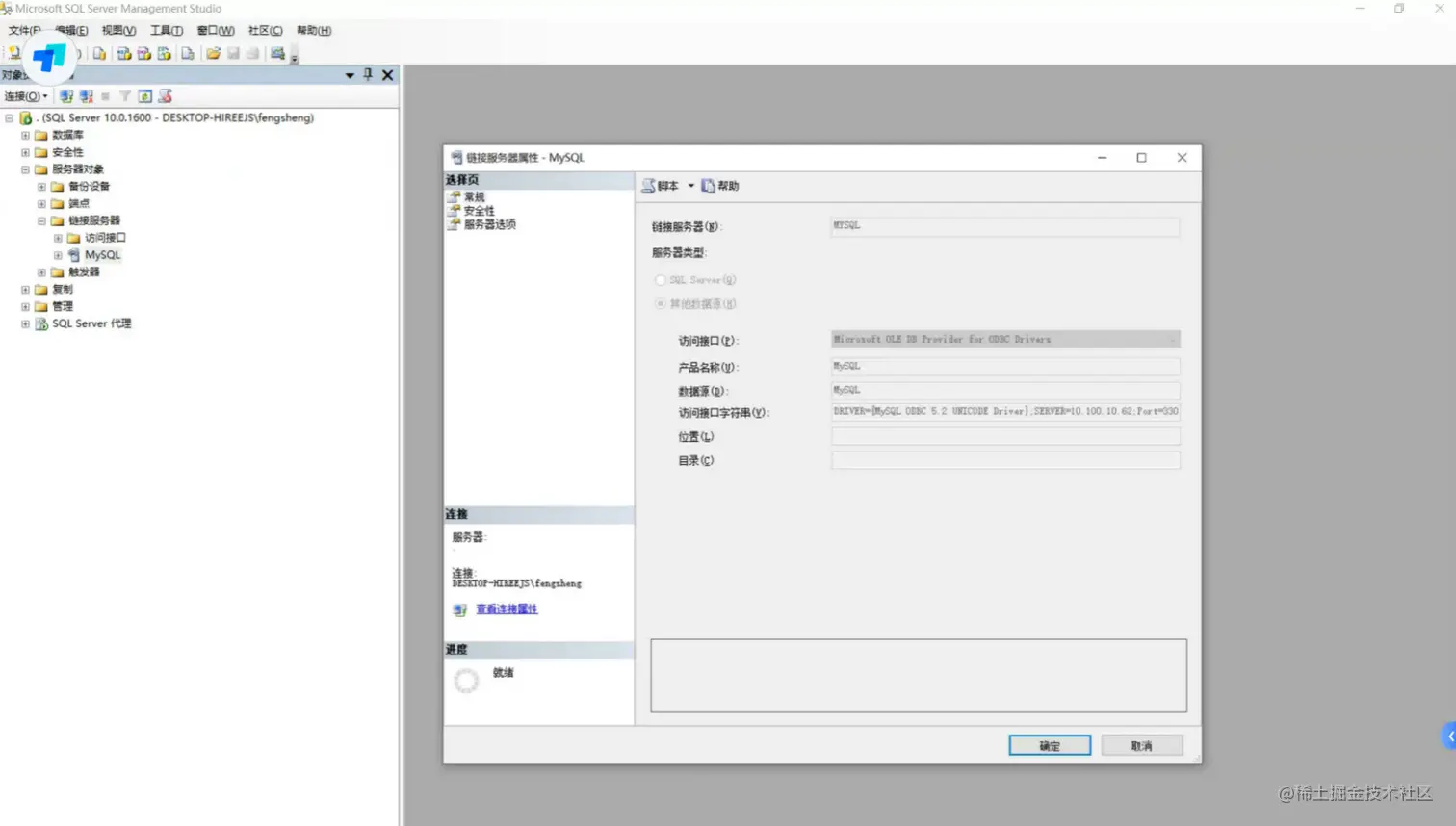The height and width of the screenshot is (826, 1456).
Task: Expand the SQL Server 代理 node
Action: pyautogui.click(x=25, y=323)
